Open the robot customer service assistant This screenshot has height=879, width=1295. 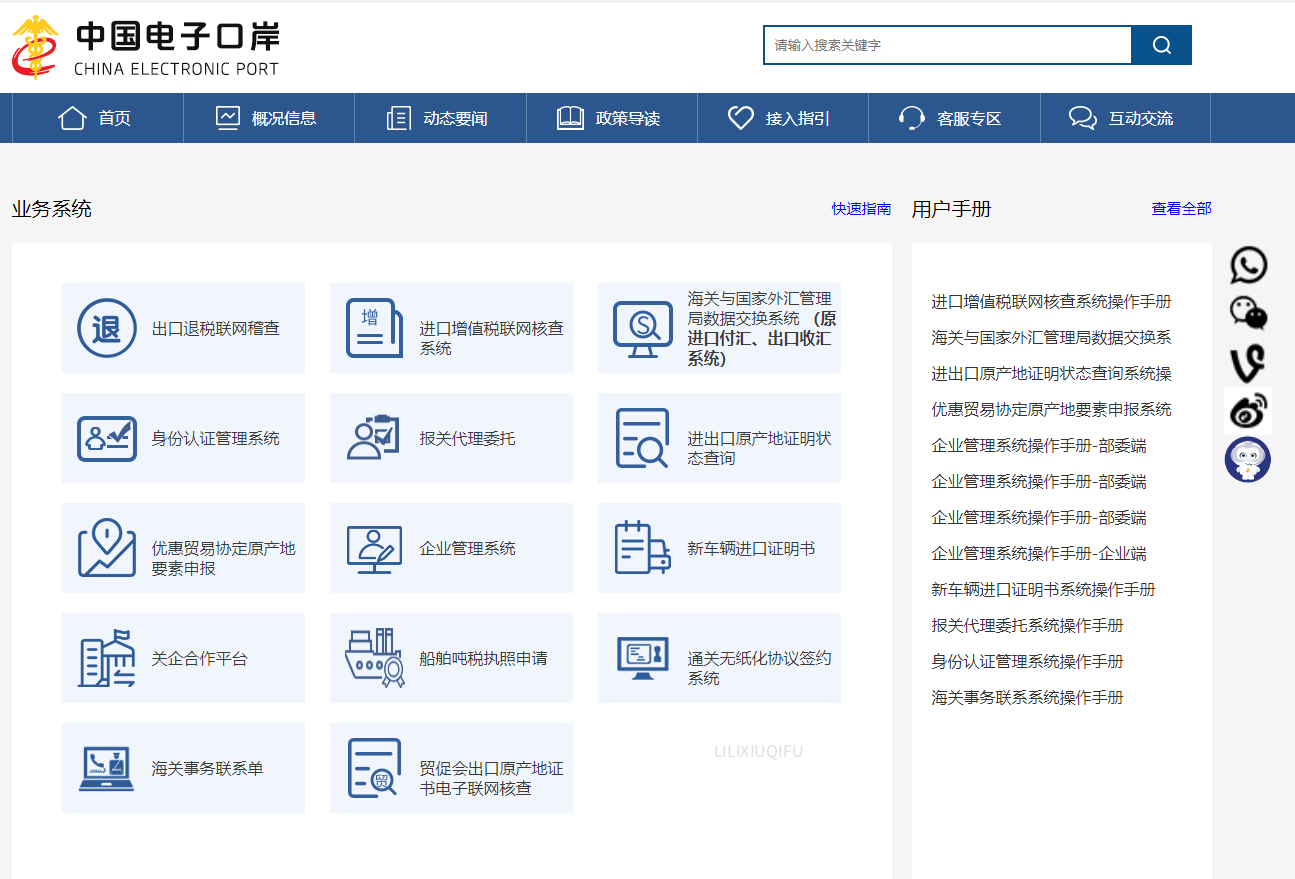click(1248, 459)
